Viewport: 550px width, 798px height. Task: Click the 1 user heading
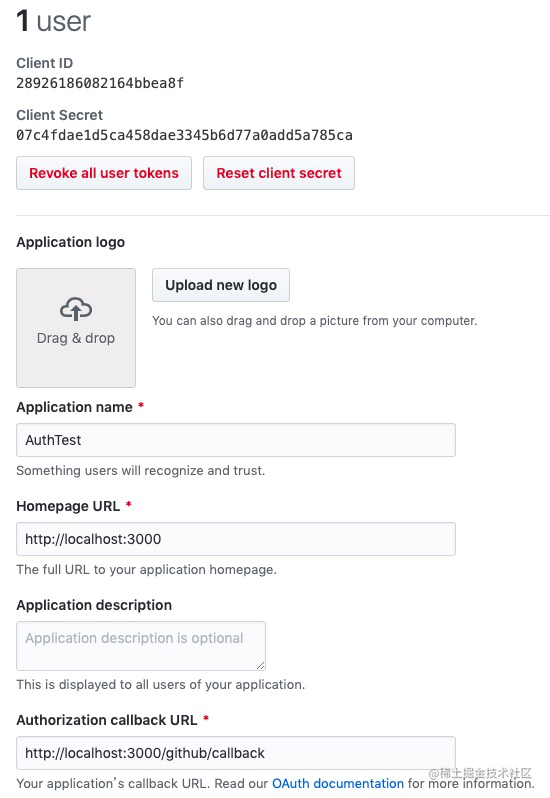tap(53, 21)
